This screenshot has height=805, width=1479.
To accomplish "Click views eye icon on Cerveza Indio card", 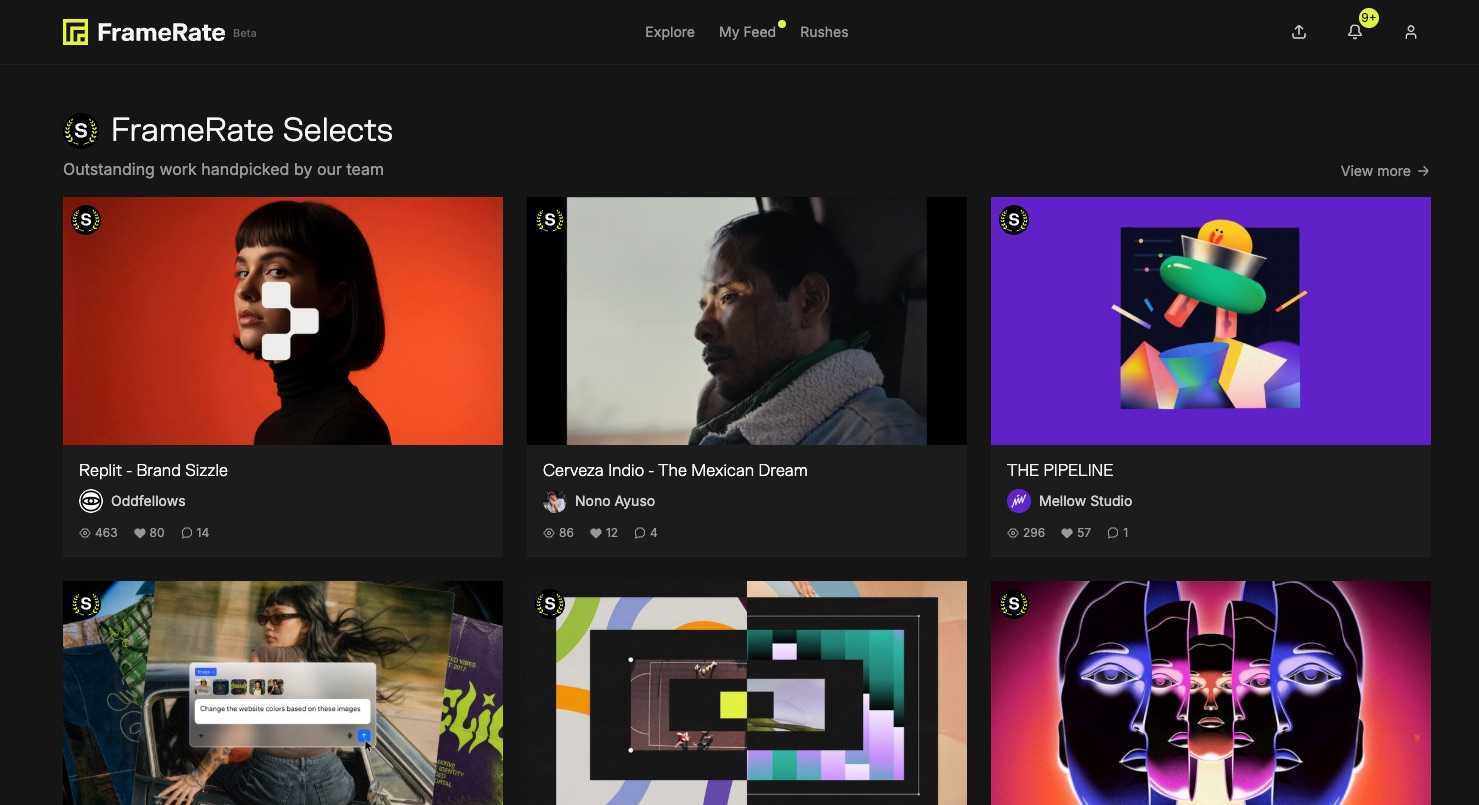I will (549, 533).
